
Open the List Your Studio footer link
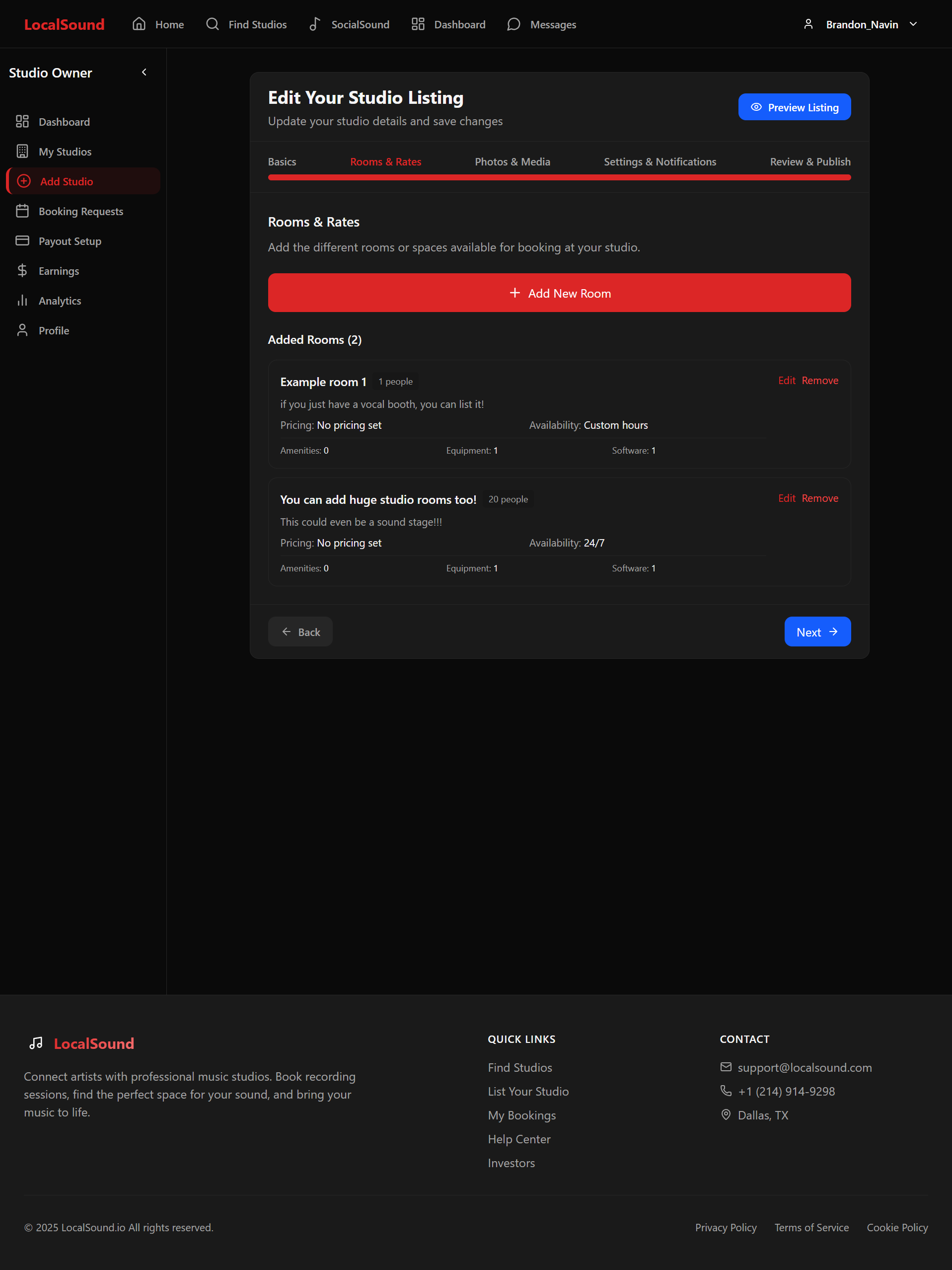[x=528, y=1091]
